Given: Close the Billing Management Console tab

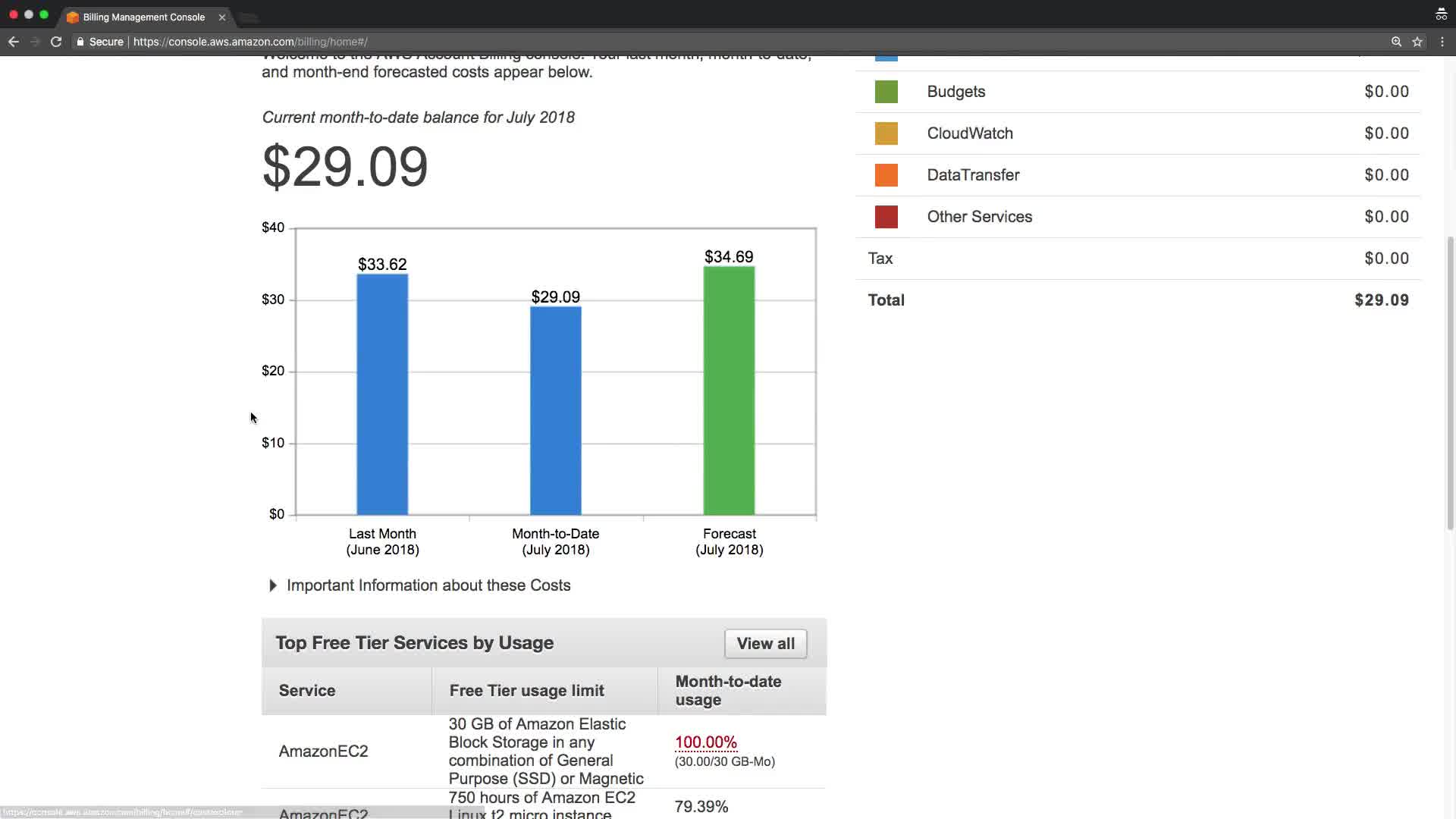Looking at the screenshot, I should pyautogui.click(x=221, y=17).
